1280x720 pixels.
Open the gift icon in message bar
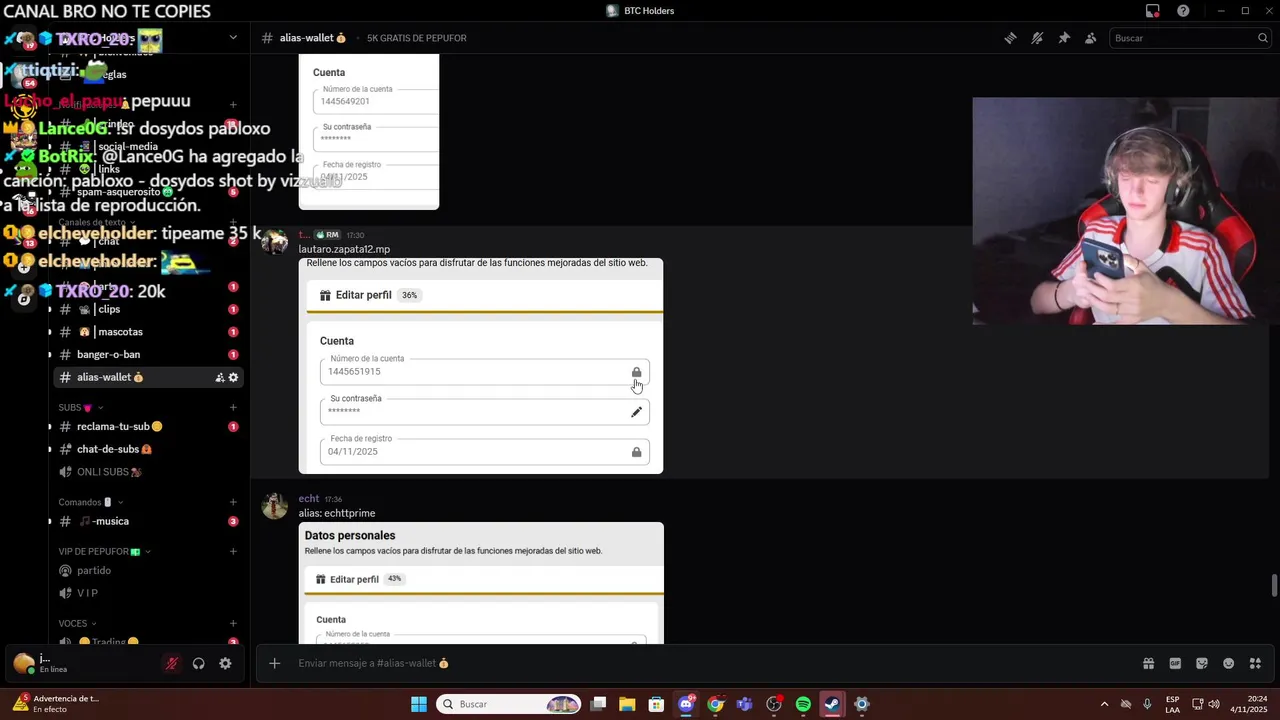(1148, 663)
